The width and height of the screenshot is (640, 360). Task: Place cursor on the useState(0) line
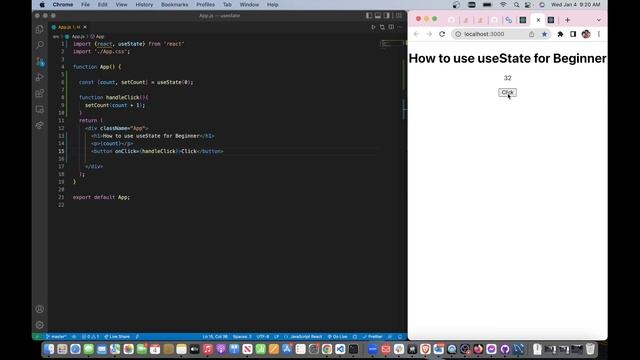pos(136,82)
